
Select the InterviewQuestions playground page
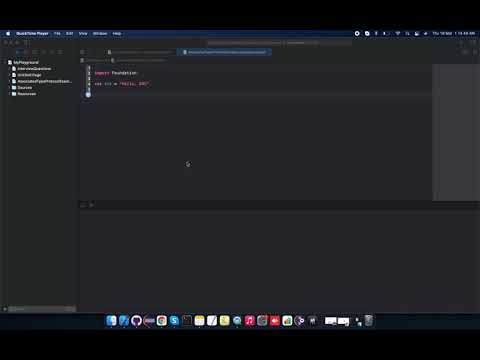click(34, 69)
